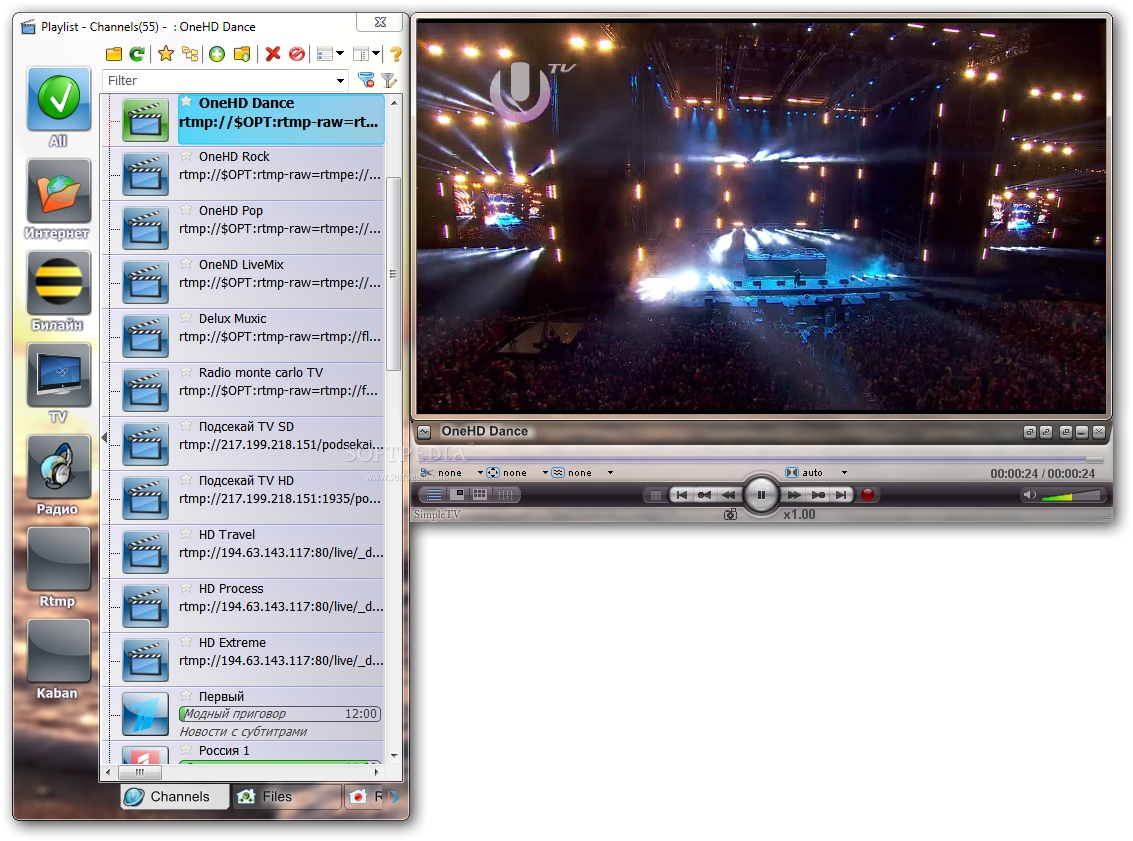Adjust the volume level slider
Image resolution: width=1133 pixels, height=841 pixels.
coord(1071,496)
